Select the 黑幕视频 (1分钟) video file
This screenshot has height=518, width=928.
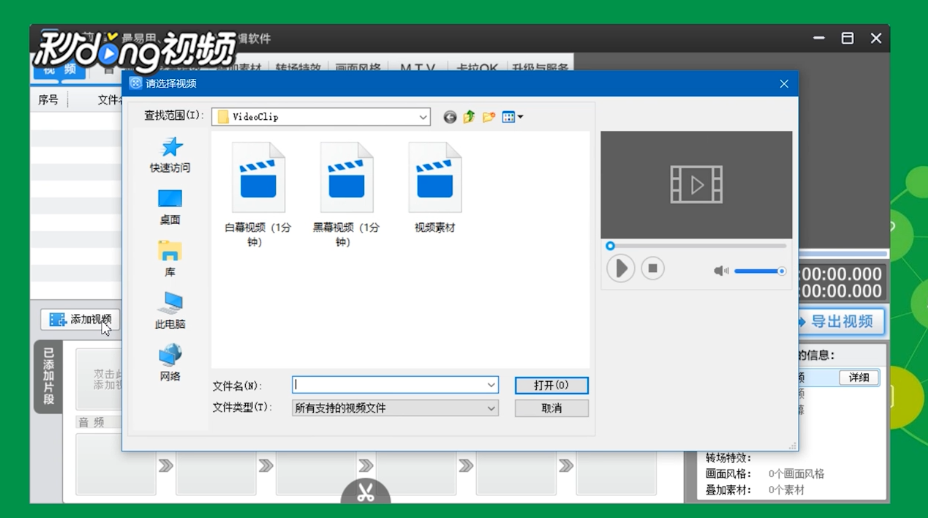point(346,194)
